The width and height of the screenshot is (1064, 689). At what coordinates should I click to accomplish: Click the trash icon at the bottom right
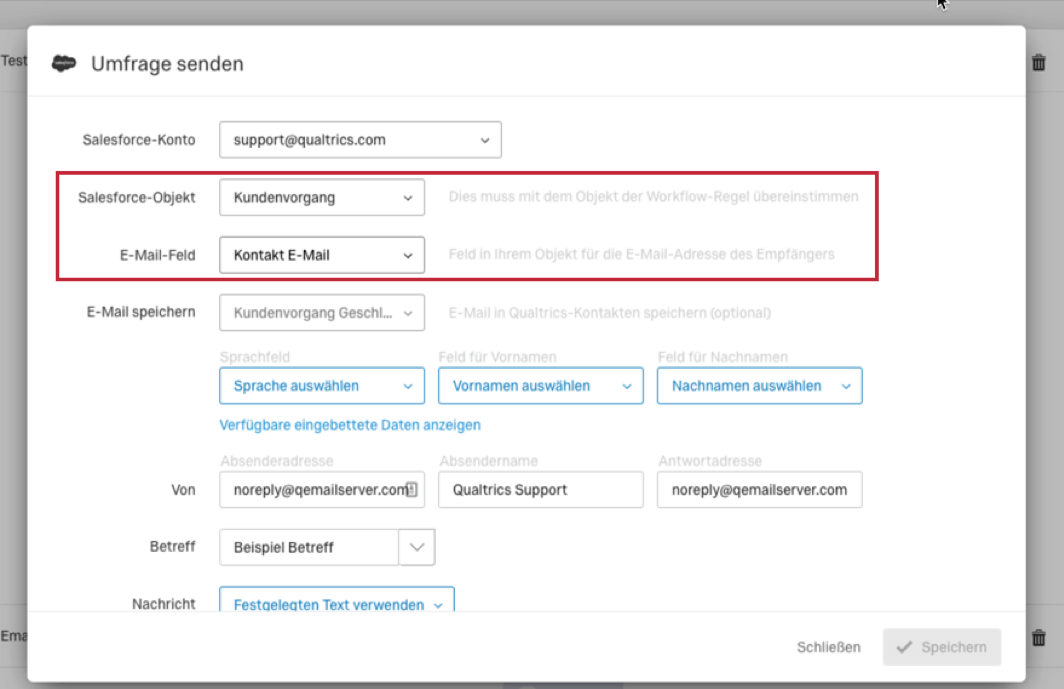coord(1038,638)
